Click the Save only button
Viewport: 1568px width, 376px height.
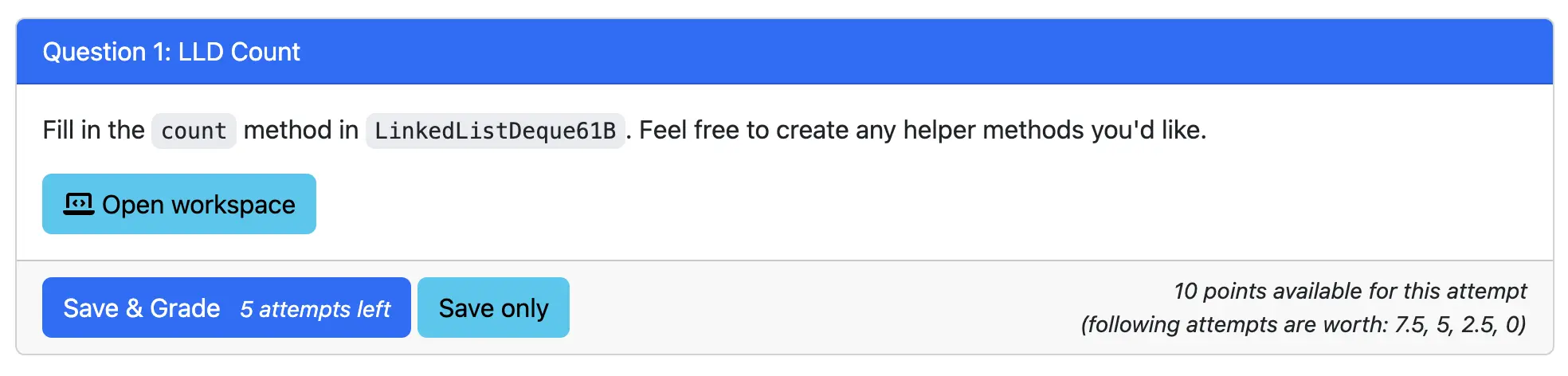pos(493,308)
